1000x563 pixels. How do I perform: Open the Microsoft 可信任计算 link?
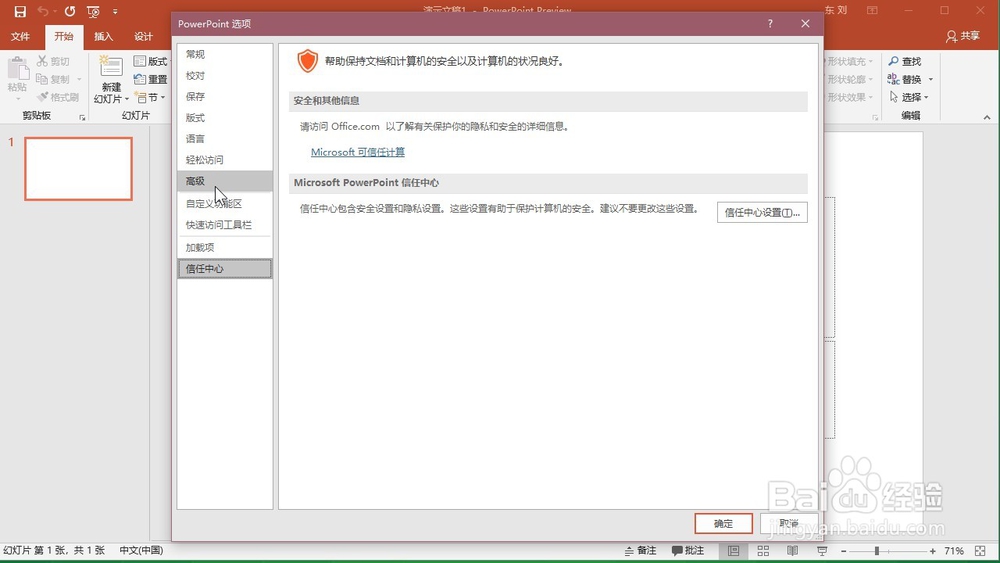coord(358,152)
